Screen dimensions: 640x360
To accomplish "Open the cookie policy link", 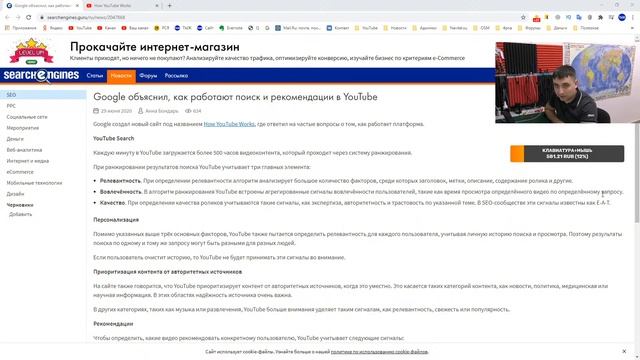I will tap(379, 351).
